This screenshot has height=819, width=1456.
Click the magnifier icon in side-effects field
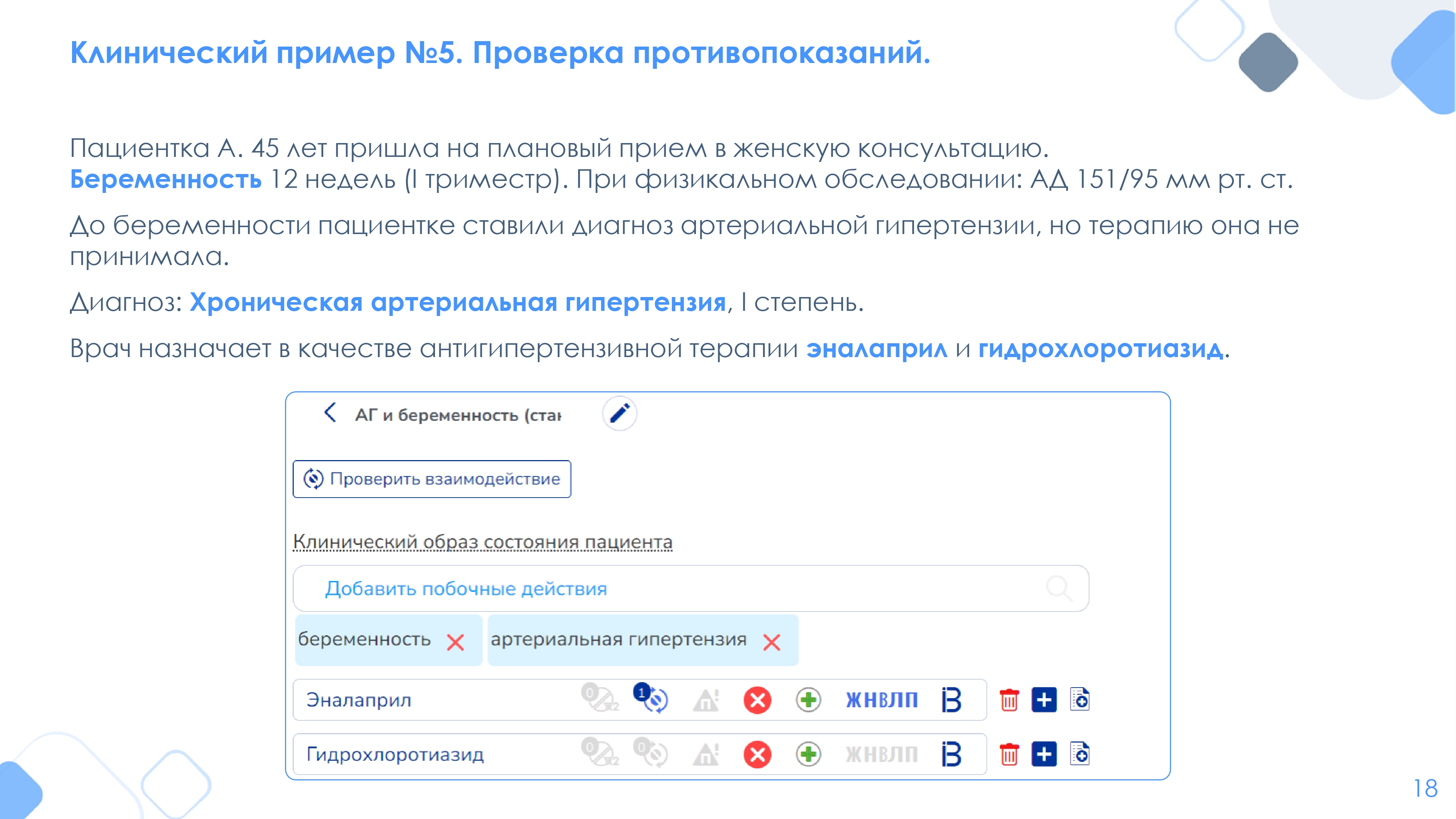pyautogui.click(x=1058, y=588)
